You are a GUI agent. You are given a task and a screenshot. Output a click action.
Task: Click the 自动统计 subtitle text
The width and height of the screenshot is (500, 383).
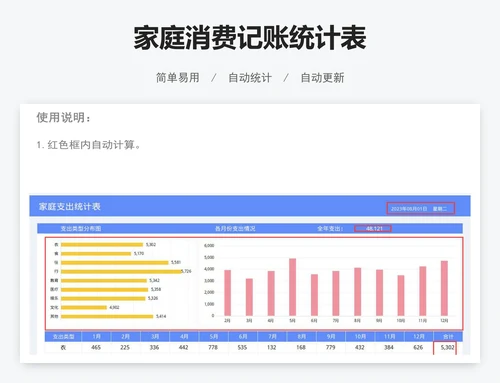pos(250,78)
